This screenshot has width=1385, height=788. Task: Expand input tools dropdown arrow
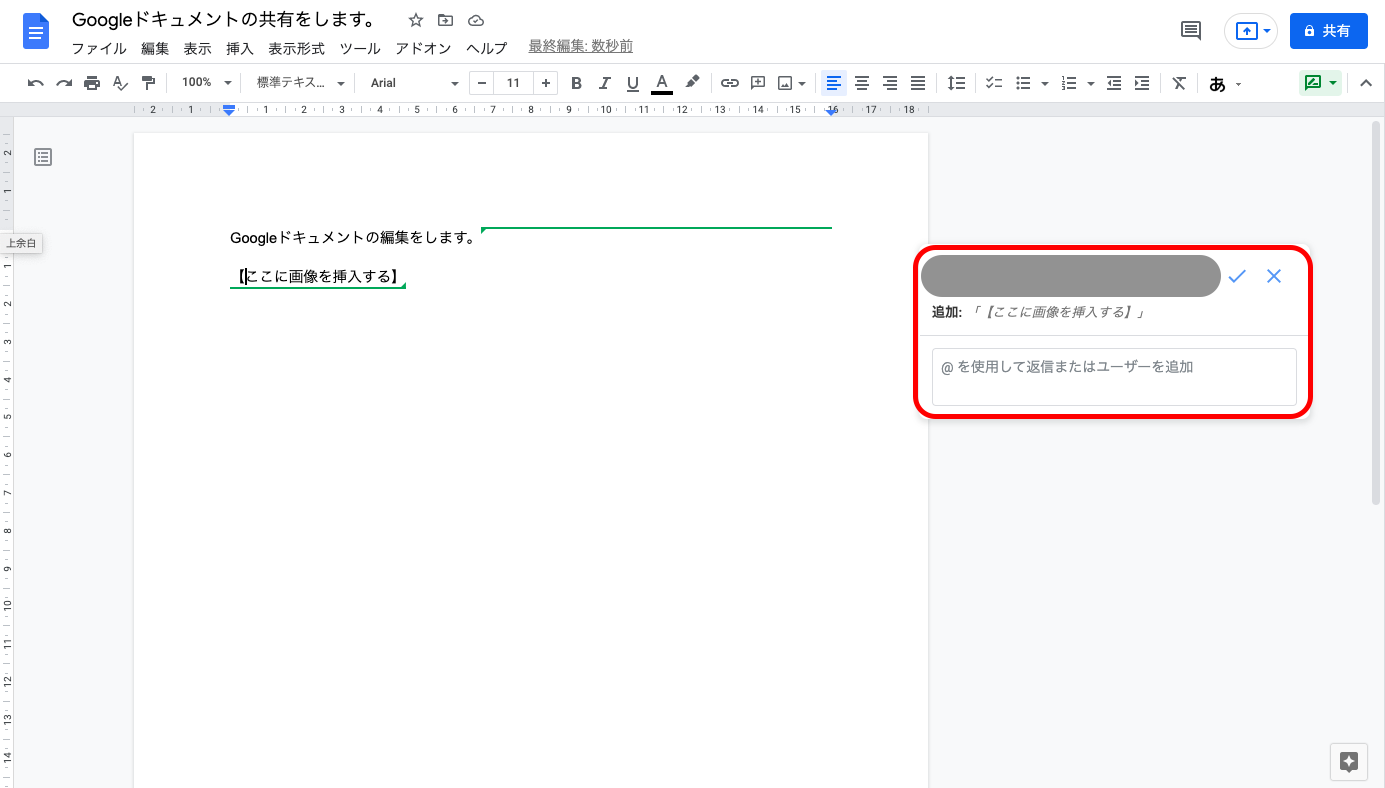1239,84
